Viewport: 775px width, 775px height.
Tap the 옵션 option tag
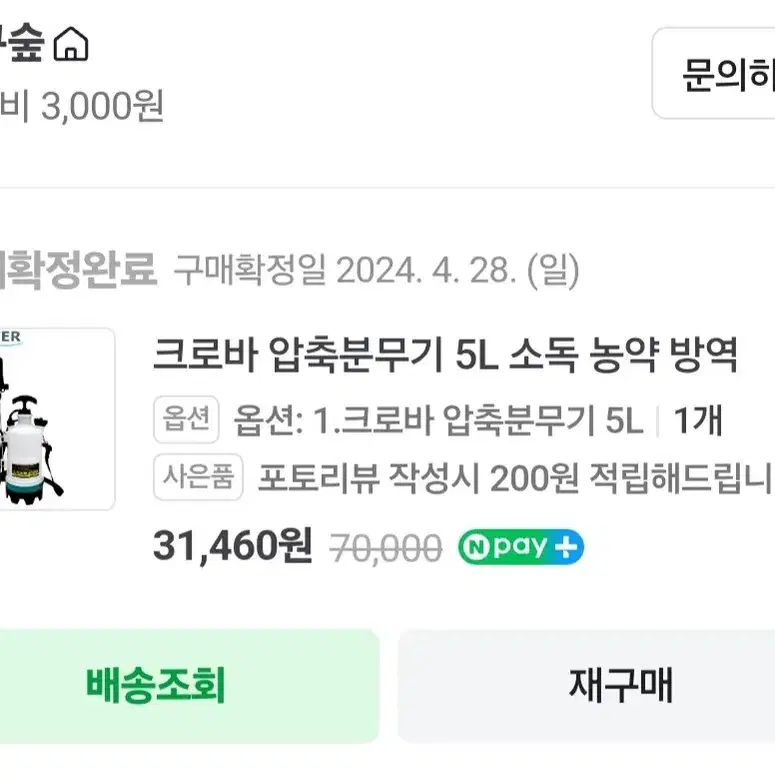(186, 419)
